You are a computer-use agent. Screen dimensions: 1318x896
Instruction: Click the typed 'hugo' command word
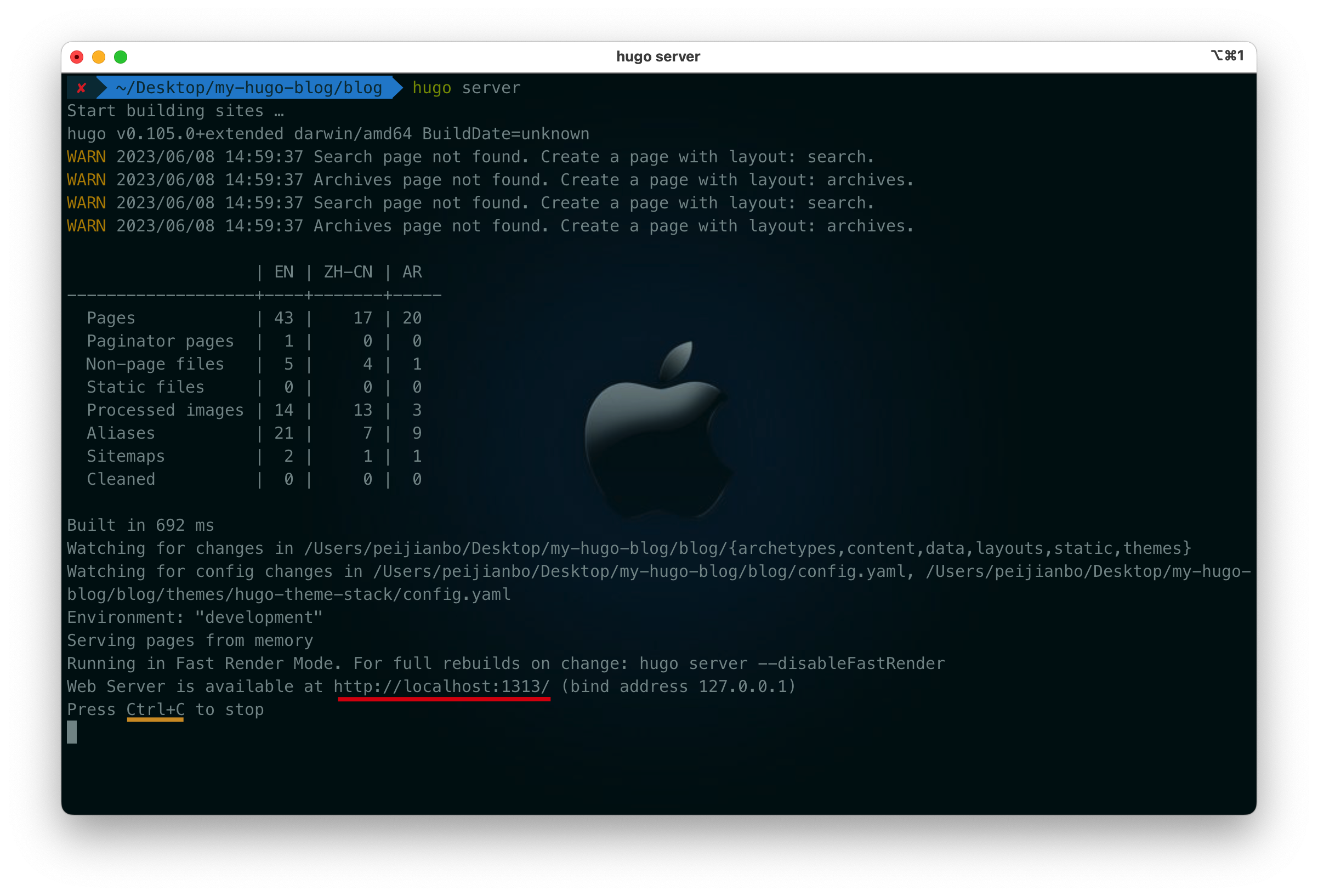[431, 88]
